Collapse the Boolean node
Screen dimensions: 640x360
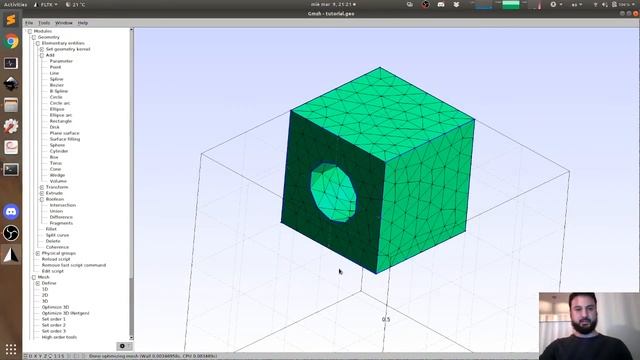[42, 199]
